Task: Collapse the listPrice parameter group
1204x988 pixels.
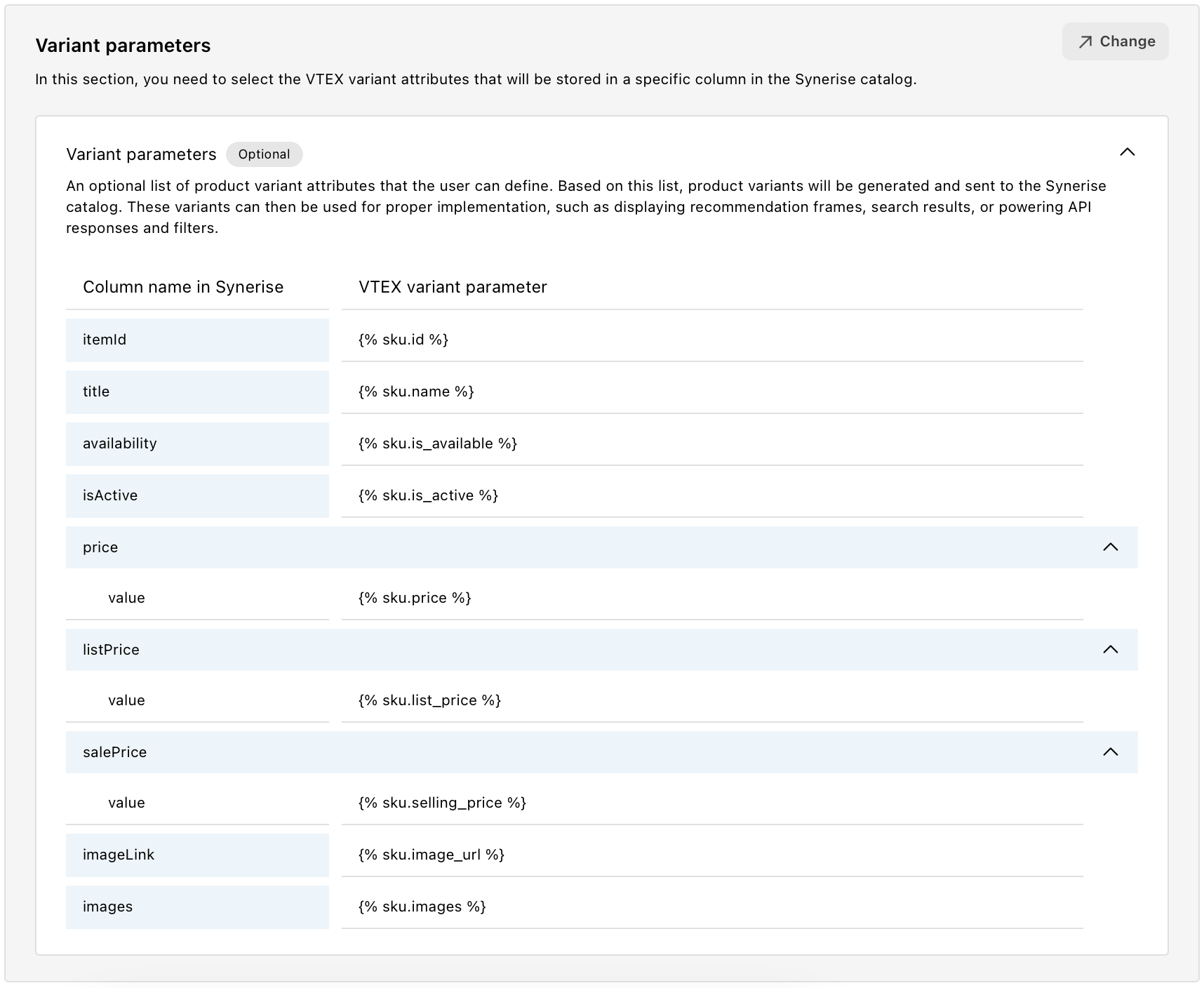Action: [1111, 650]
